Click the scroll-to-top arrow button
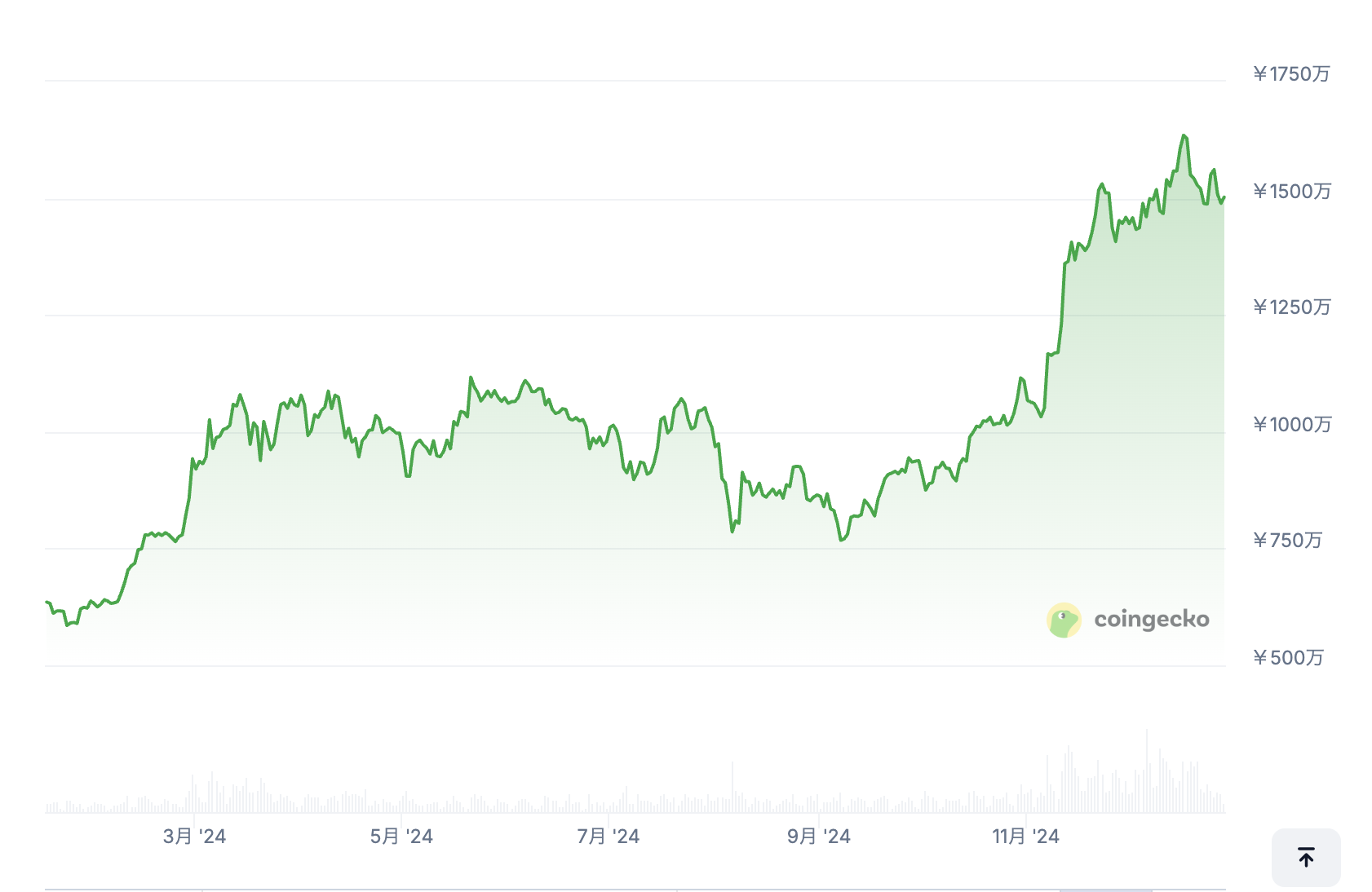The height and width of the screenshot is (892, 1372). (x=1305, y=857)
